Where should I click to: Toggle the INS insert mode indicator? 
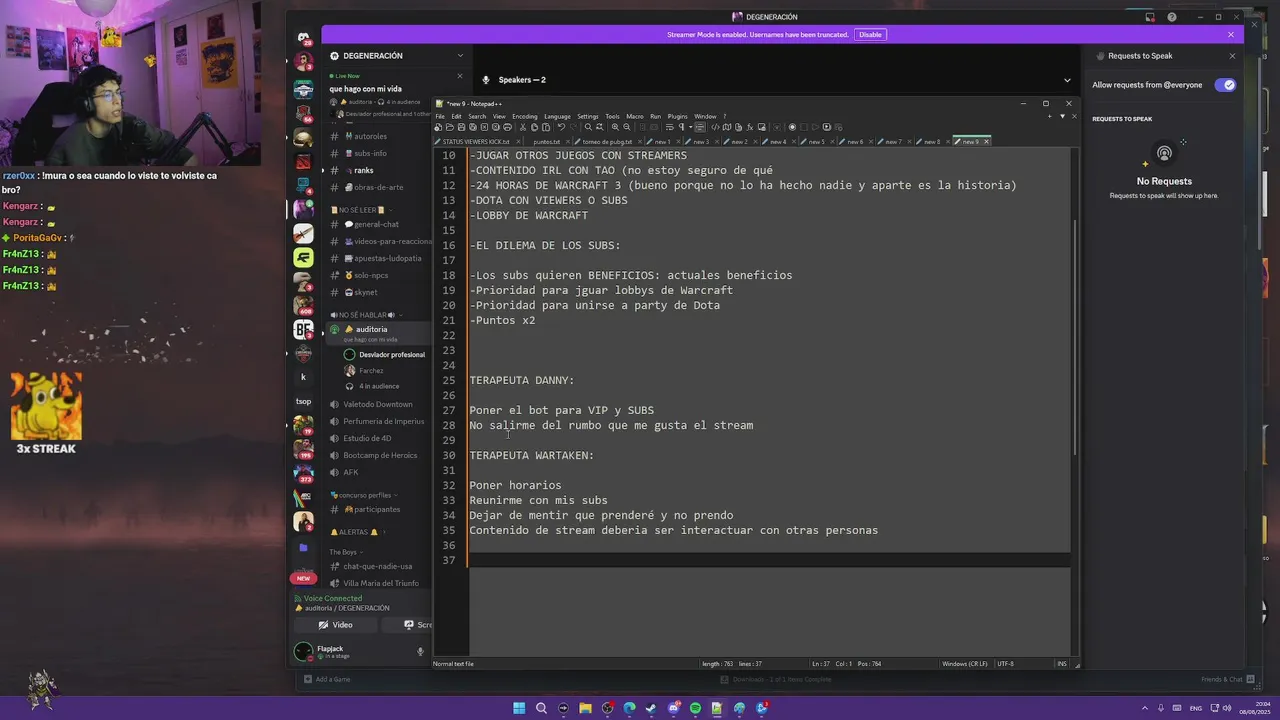[1062, 664]
